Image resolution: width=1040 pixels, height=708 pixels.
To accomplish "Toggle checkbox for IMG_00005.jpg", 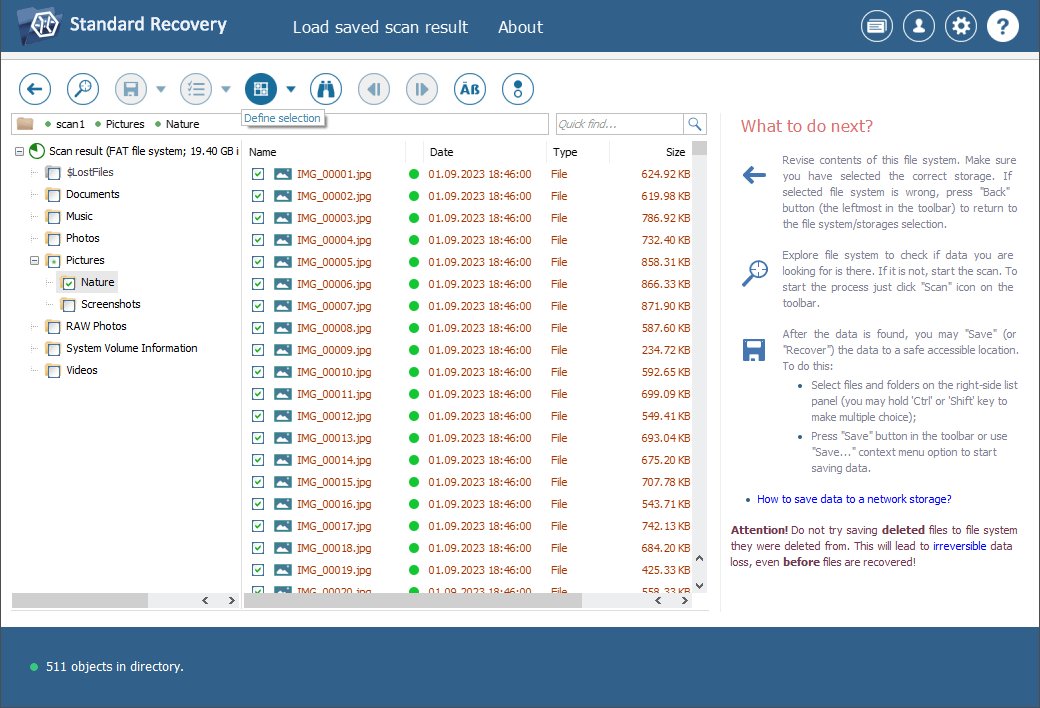I will pyautogui.click(x=258, y=262).
